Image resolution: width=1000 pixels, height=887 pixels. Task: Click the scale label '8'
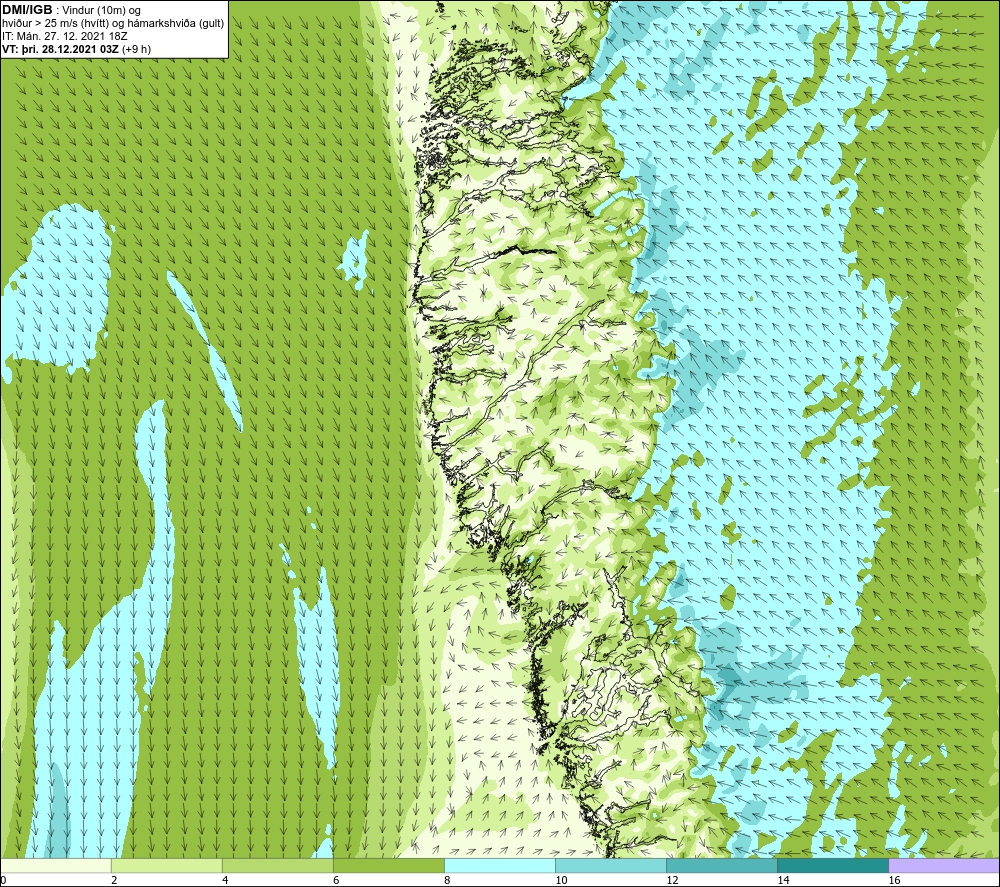(x=447, y=880)
